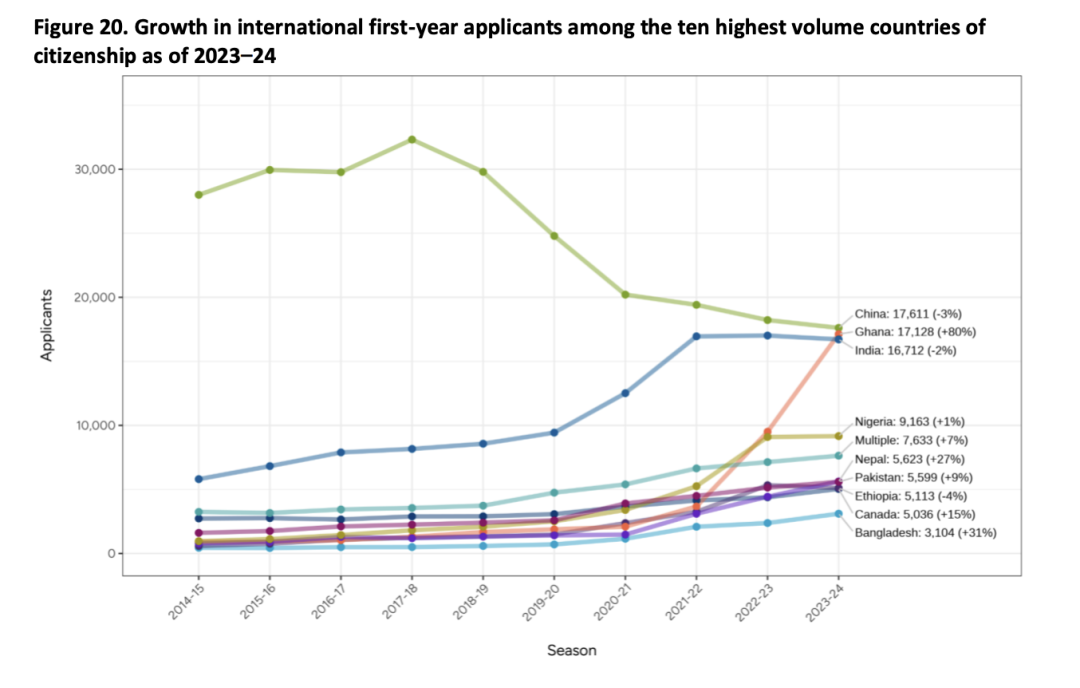Click the Canada 5,036 (+15%) label
Viewport: 1080px width, 688px height.
pos(915,514)
